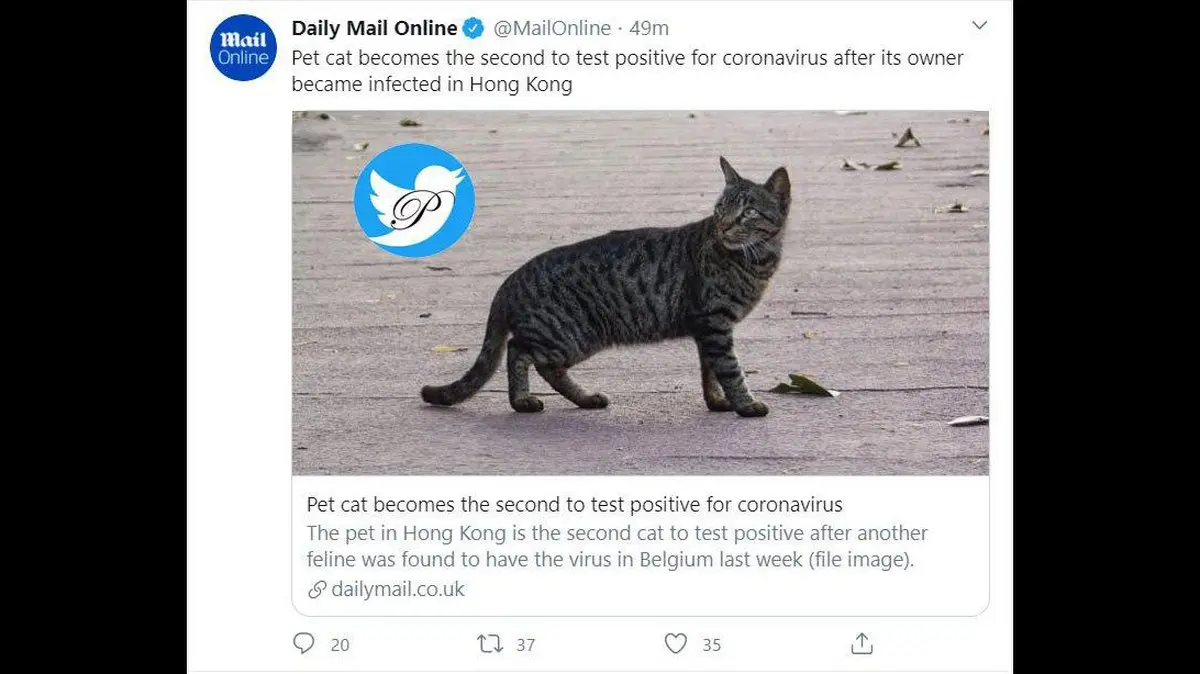
Task: Like the tweet with the heart icon
Action: click(676, 644)
